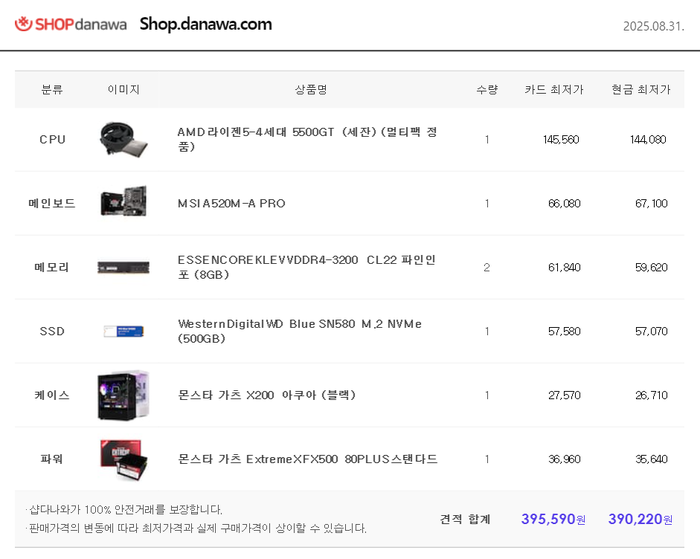The image size is (700, 559).
Task: Open the power supply thumbnail
Action: [x=124, y=460]
